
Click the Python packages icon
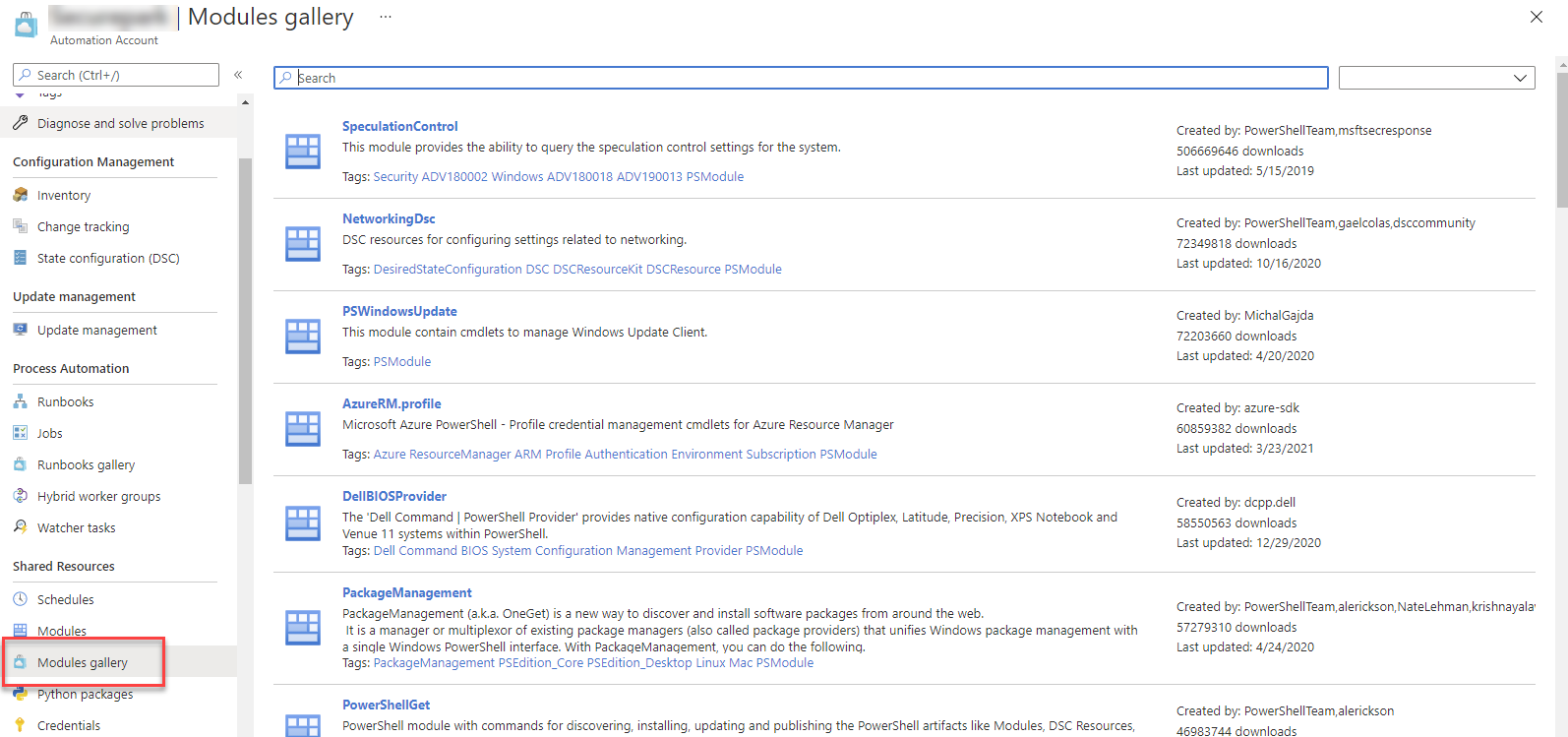[21, 694]
